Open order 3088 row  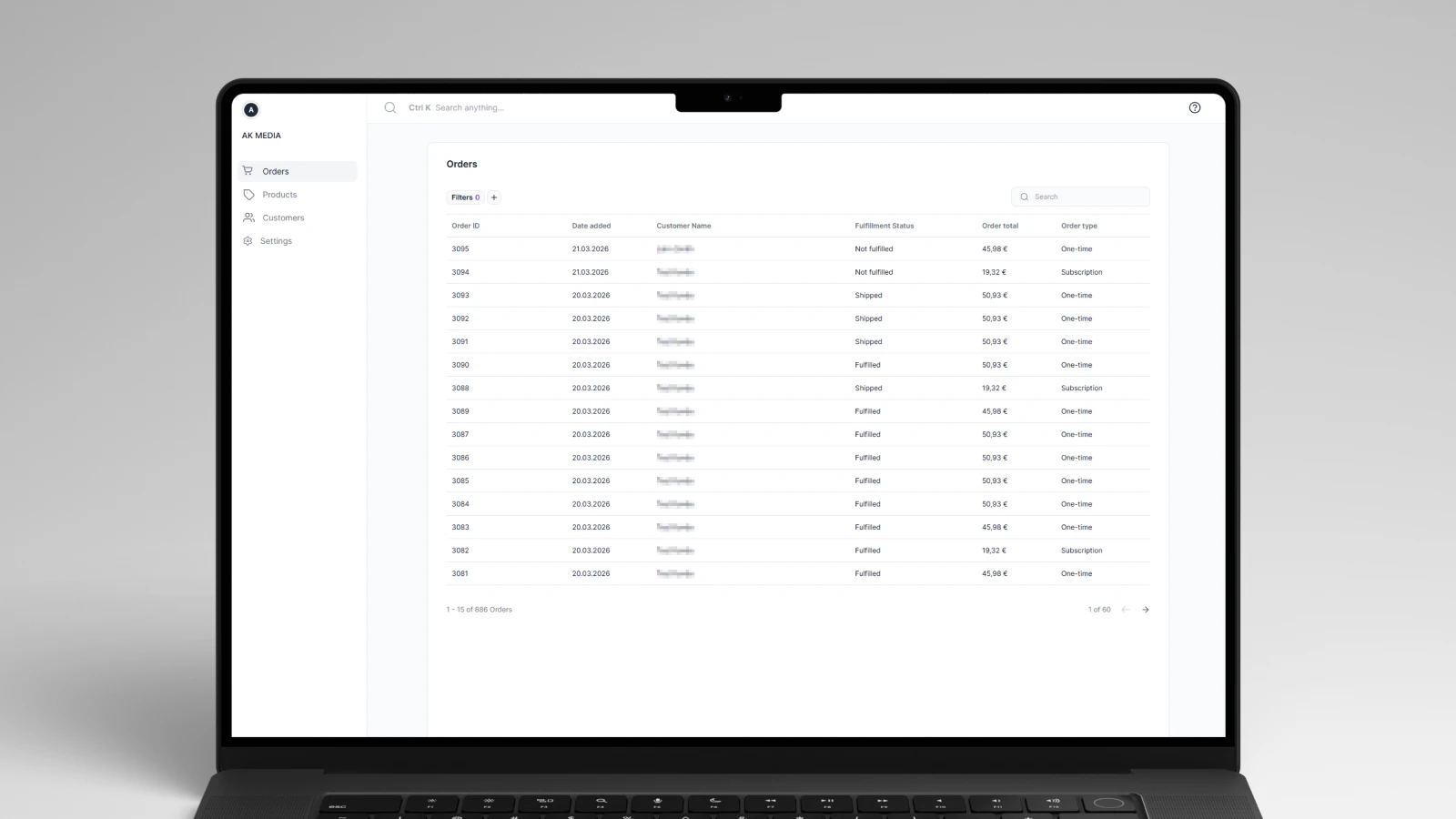[460, 389]
